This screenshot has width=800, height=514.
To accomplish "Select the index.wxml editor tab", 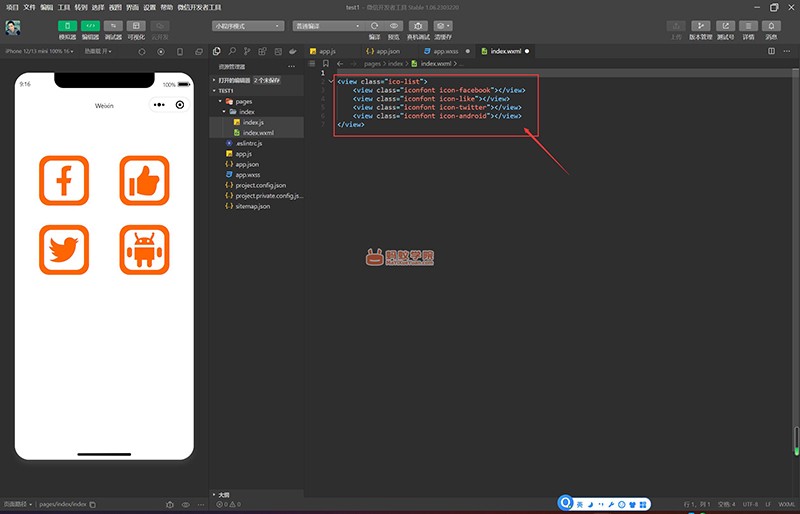I will [x=505, y=51].
